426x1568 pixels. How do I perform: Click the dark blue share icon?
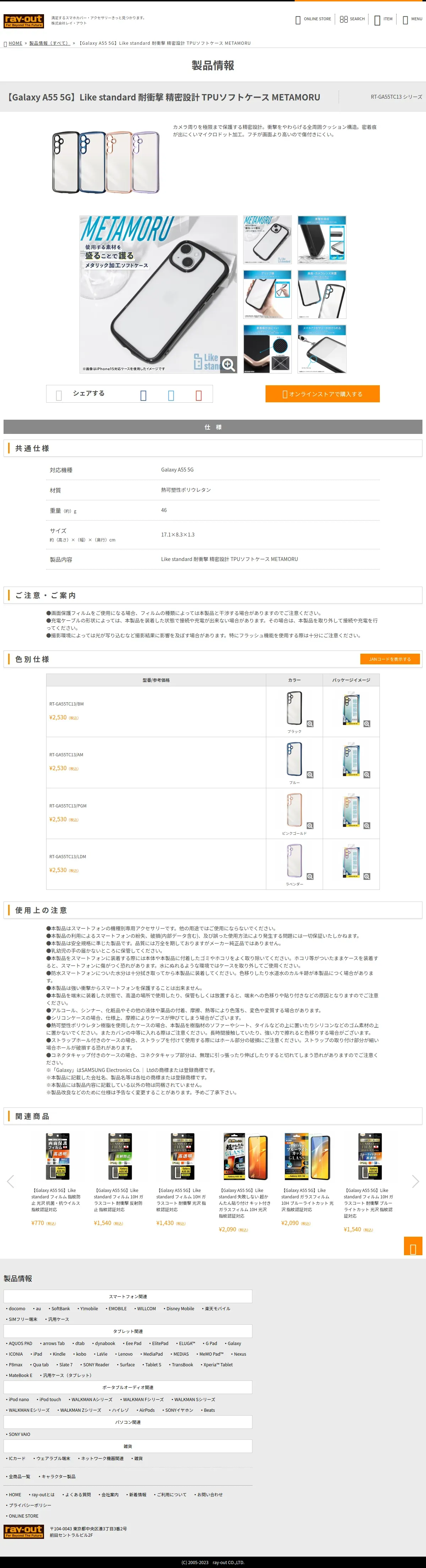click(x=144, y=395)
